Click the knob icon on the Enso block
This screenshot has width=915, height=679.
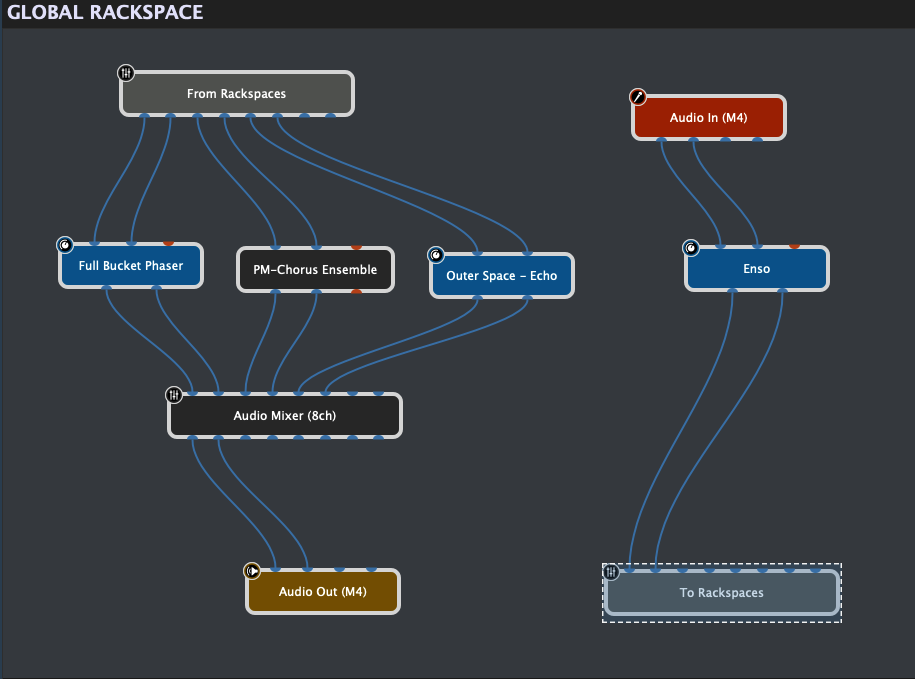pos(691,248)
